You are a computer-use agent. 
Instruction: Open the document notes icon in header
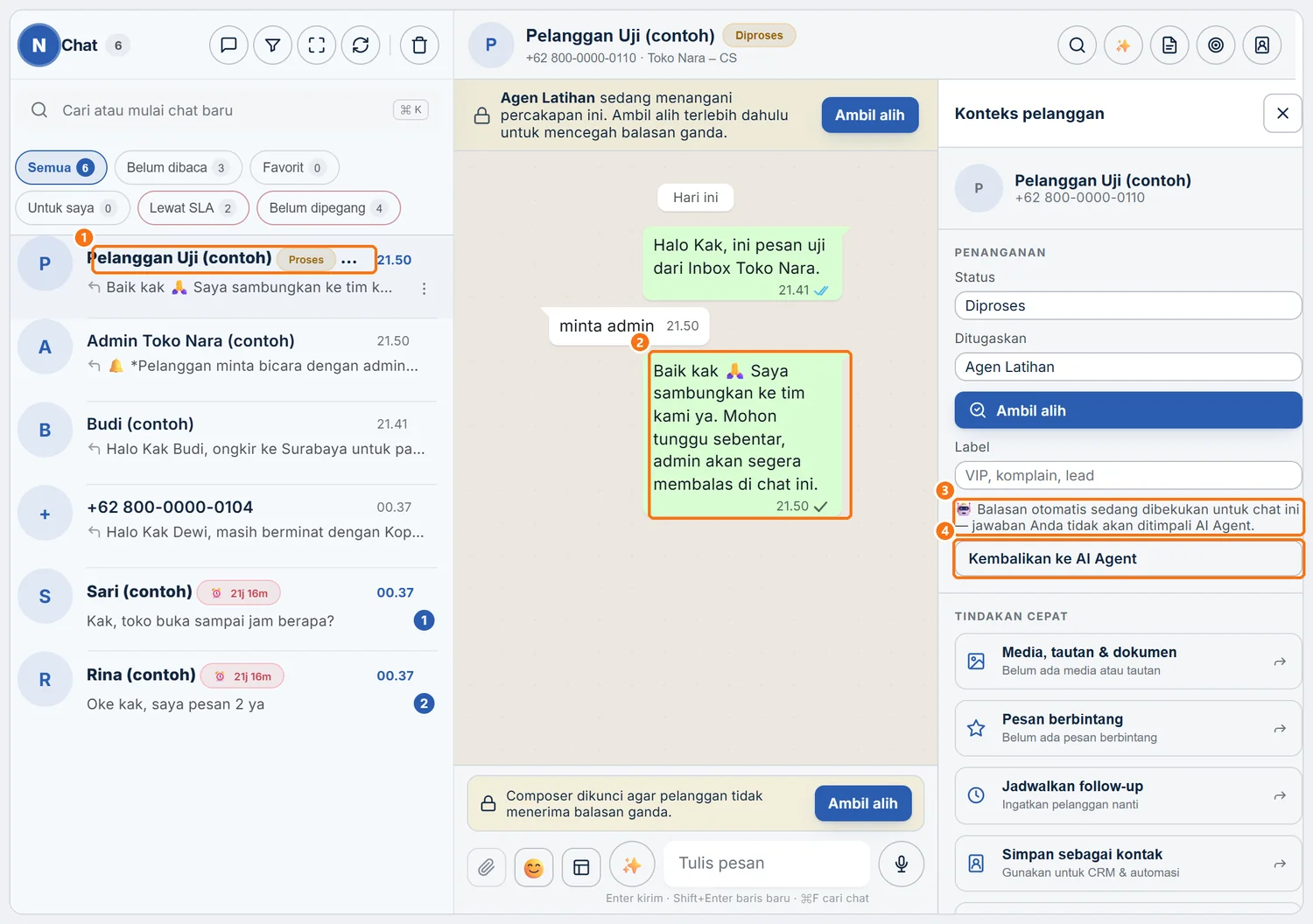[1169, 45]
